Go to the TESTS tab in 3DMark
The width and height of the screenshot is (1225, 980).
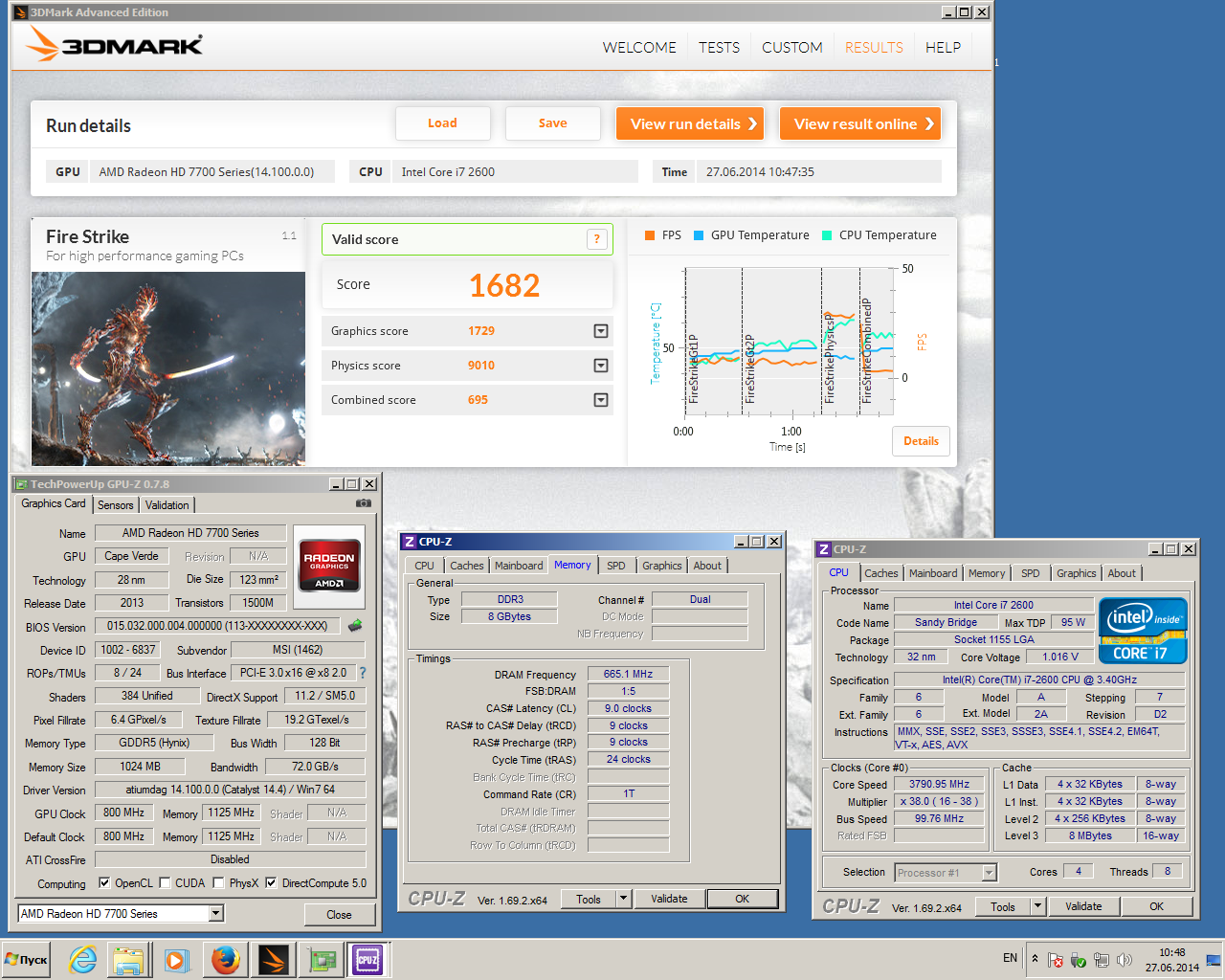tap(719, 47)
